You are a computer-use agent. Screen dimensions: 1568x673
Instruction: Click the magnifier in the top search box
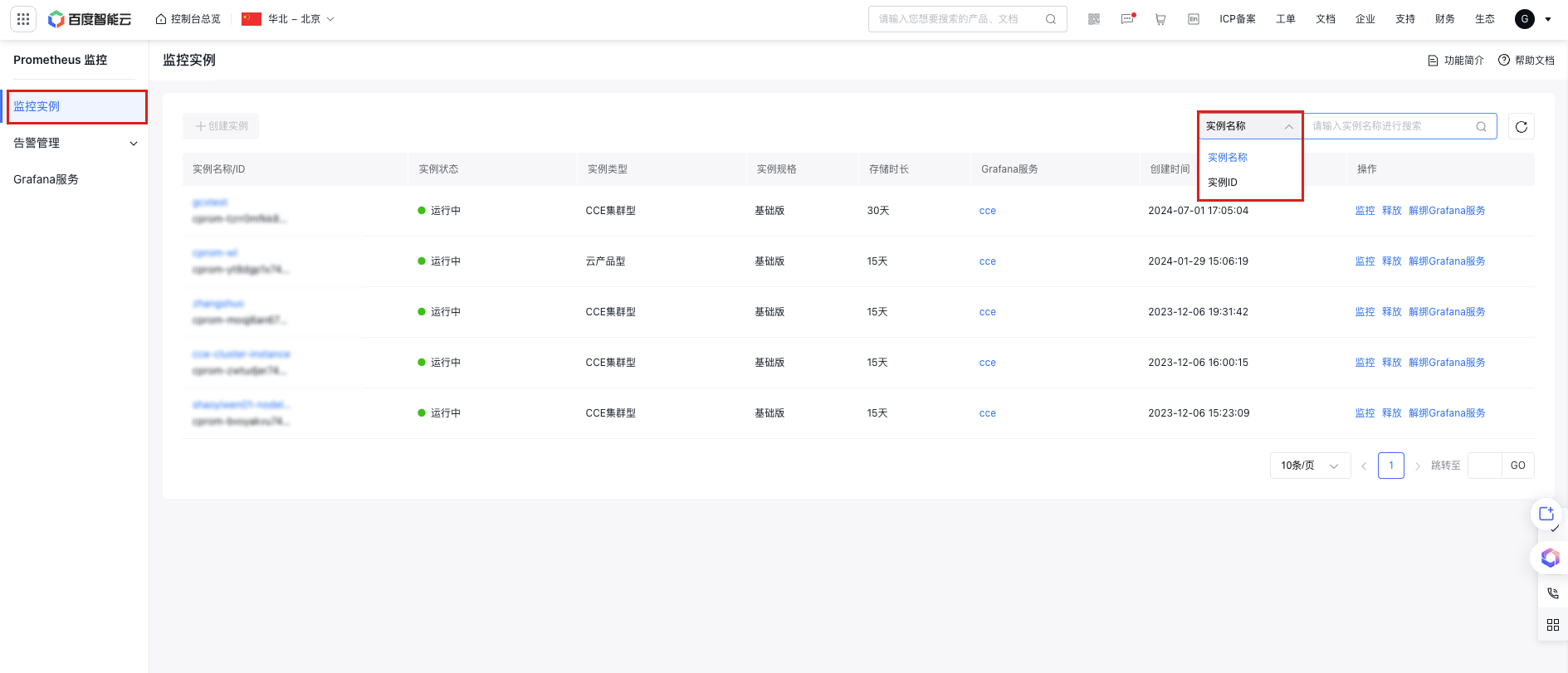(1051, 19)
